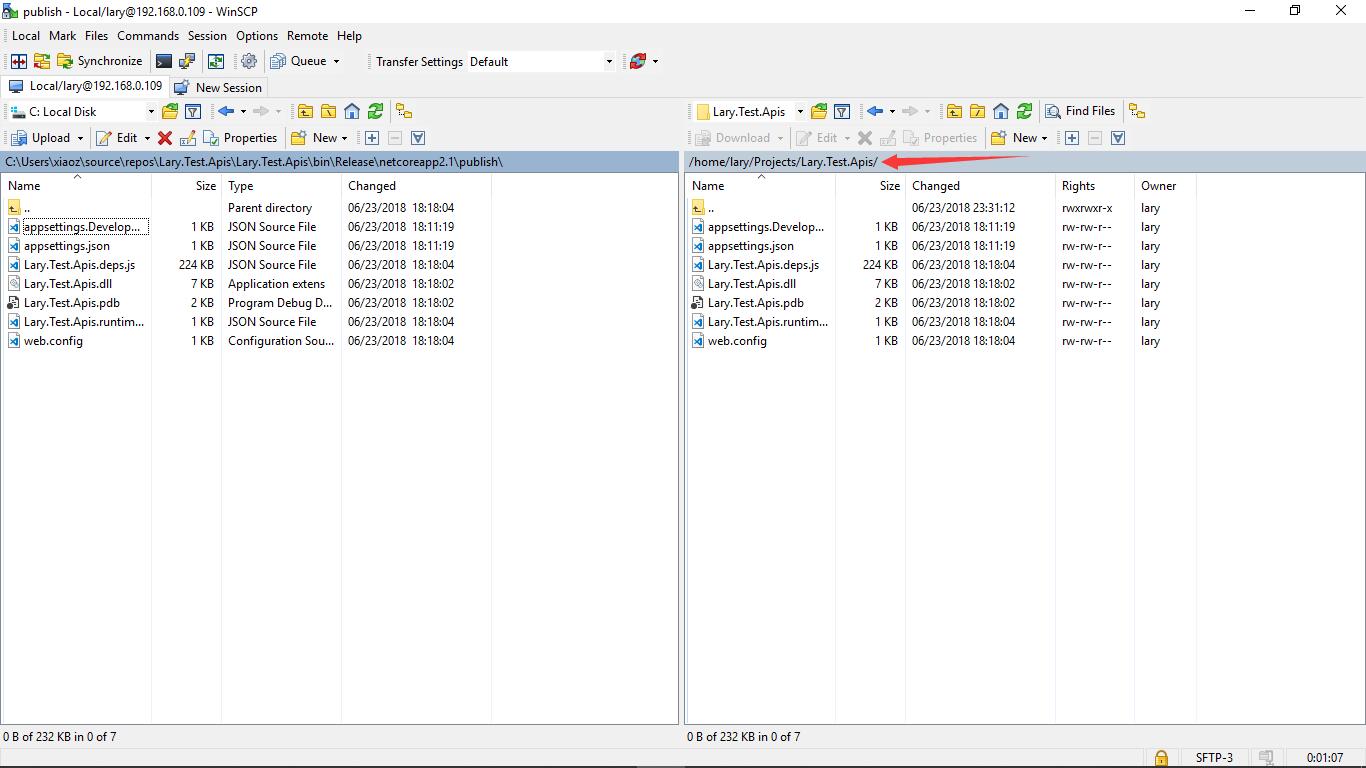The image size is (1366, 768).
Task: Click the local selection filter icon next to minus
Action: (x=418, y=138)
